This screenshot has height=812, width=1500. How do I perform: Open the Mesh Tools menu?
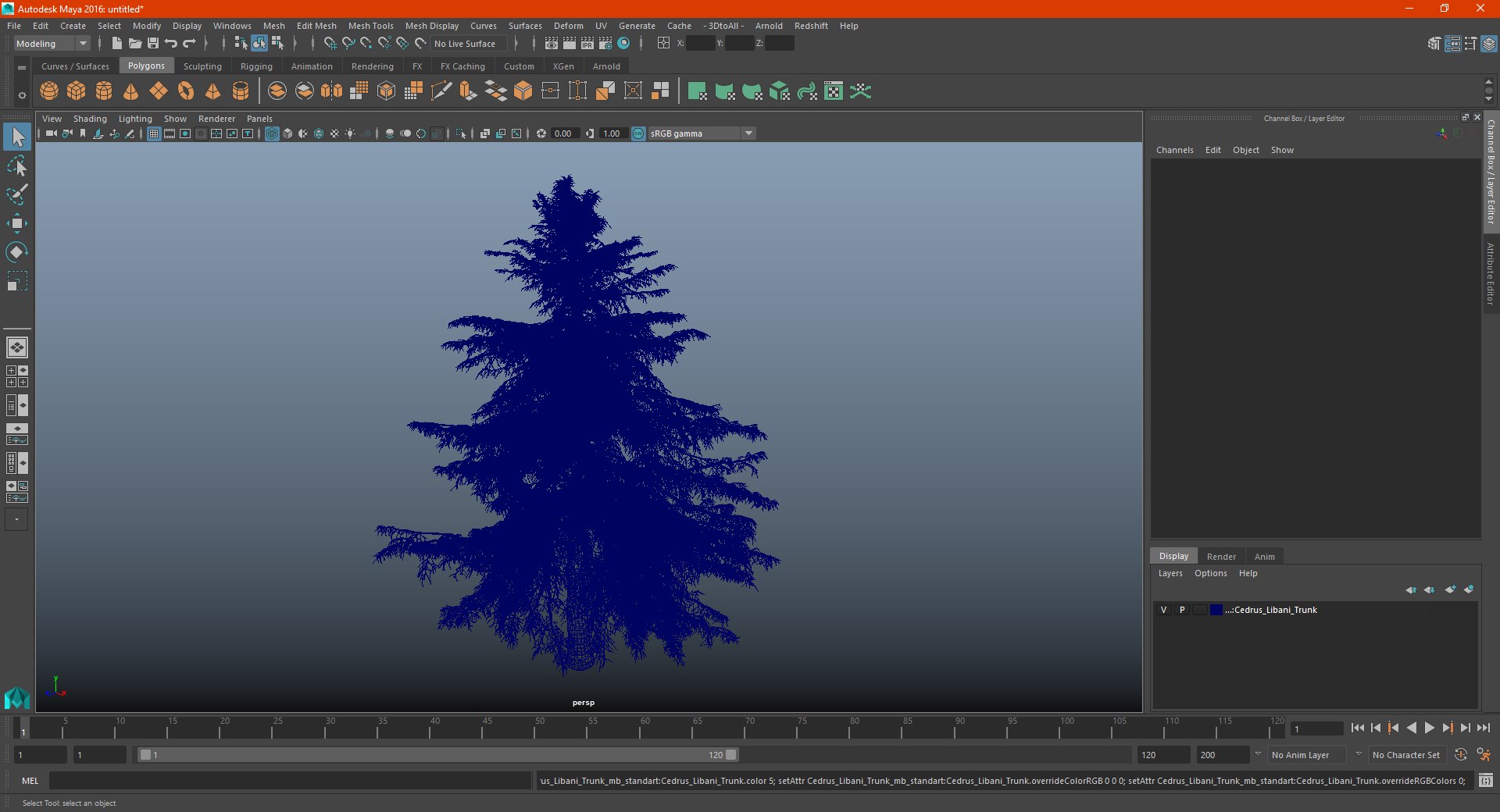(x=371, y=26)
